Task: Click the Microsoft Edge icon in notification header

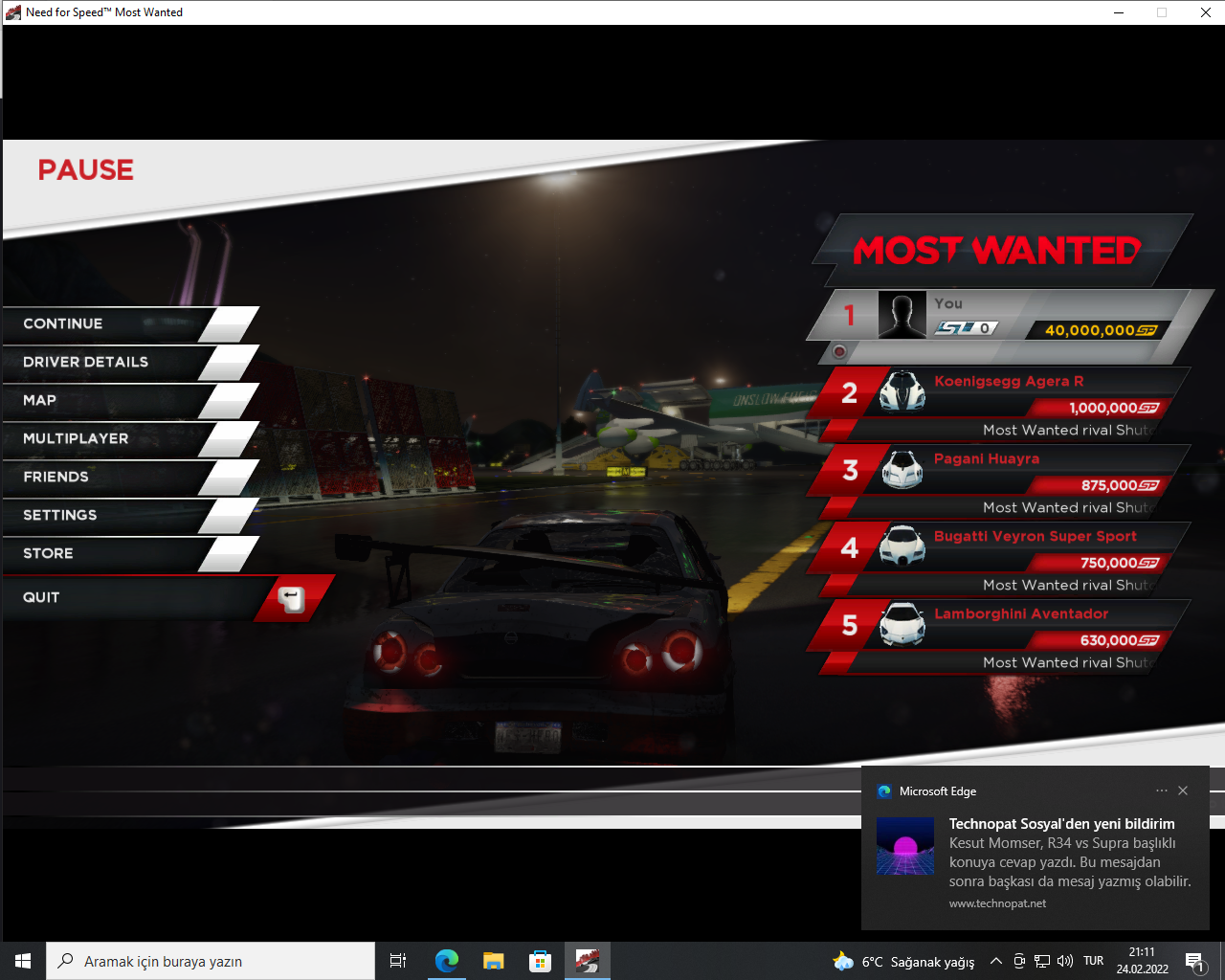Action: (x=884, y=791)
